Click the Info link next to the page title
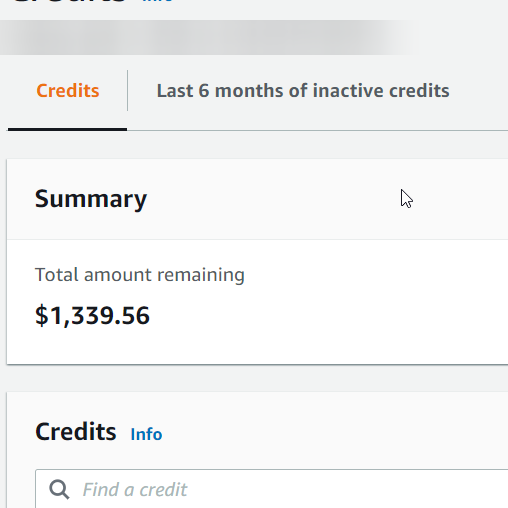Image resolution: width=508 pixels, height=508 pixels. pos(157,1)
